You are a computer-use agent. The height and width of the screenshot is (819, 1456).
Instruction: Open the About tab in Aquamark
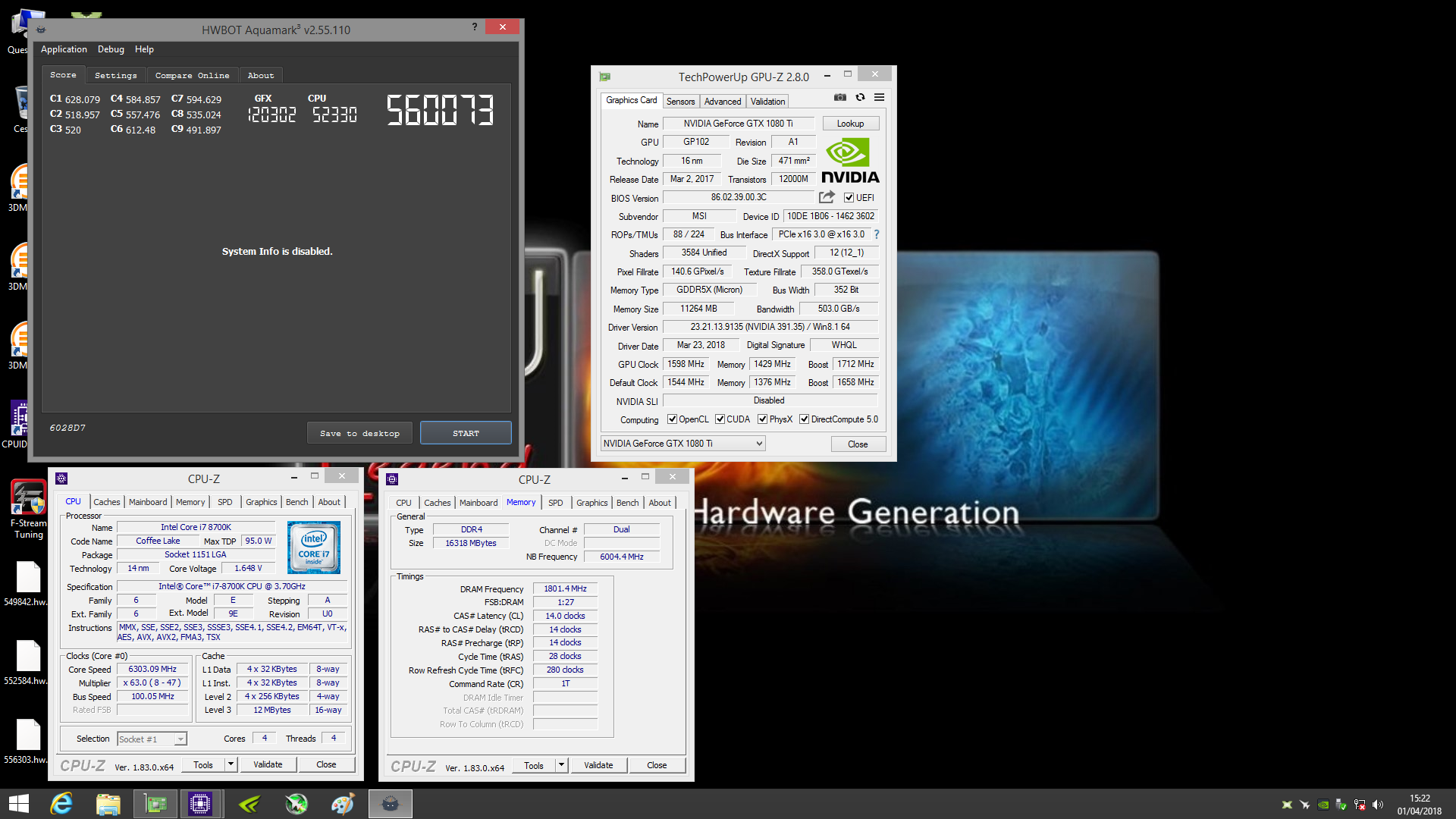[x=261, y=75]
